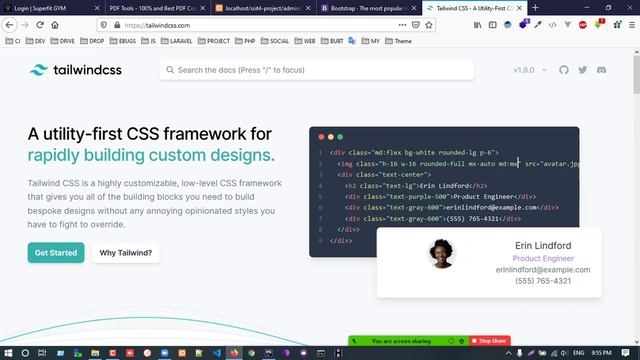
Task: Toggle the Firefox sidebar icon
Action: [x=492, y=25]
